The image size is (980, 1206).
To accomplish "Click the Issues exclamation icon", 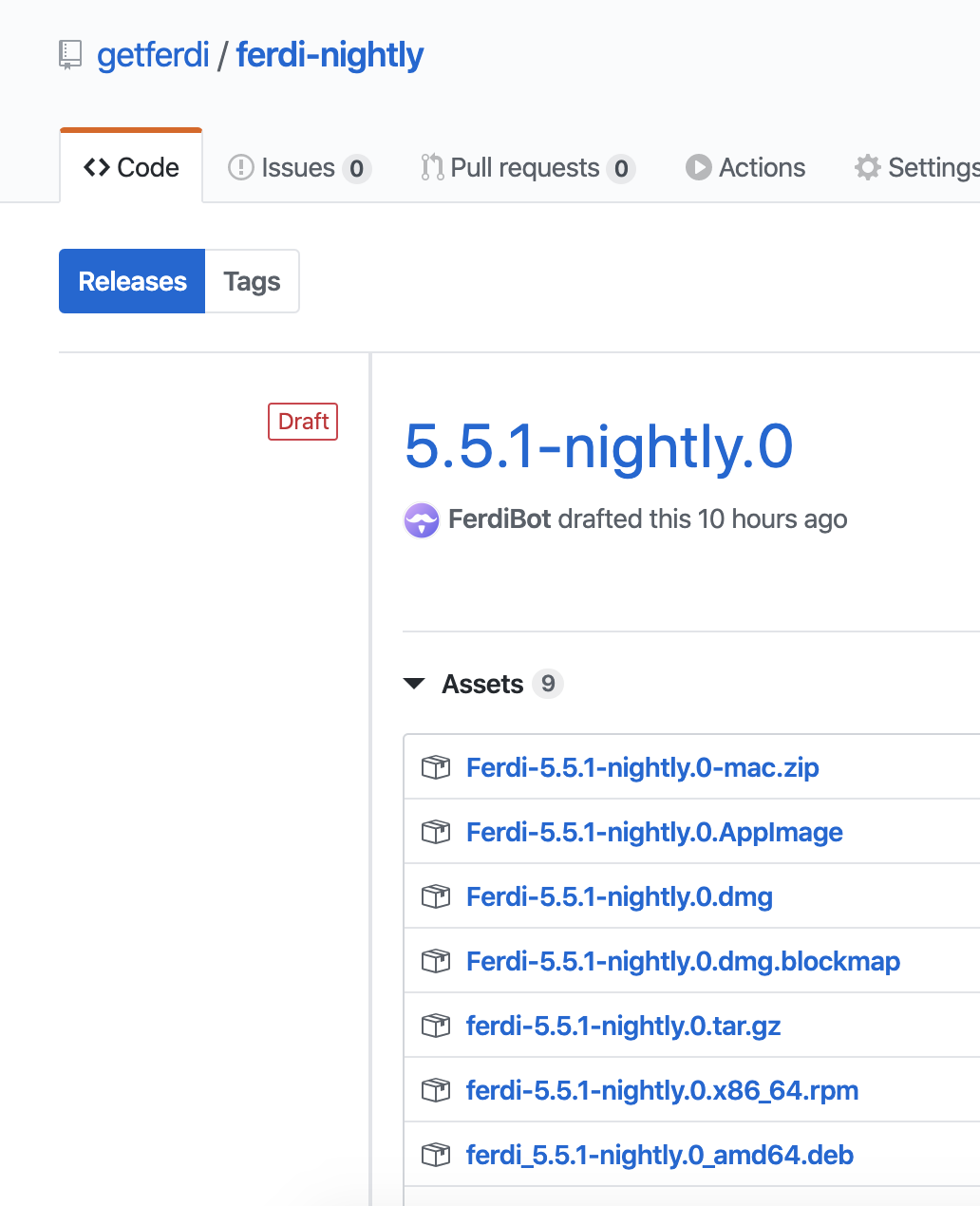I will point(241,168).
